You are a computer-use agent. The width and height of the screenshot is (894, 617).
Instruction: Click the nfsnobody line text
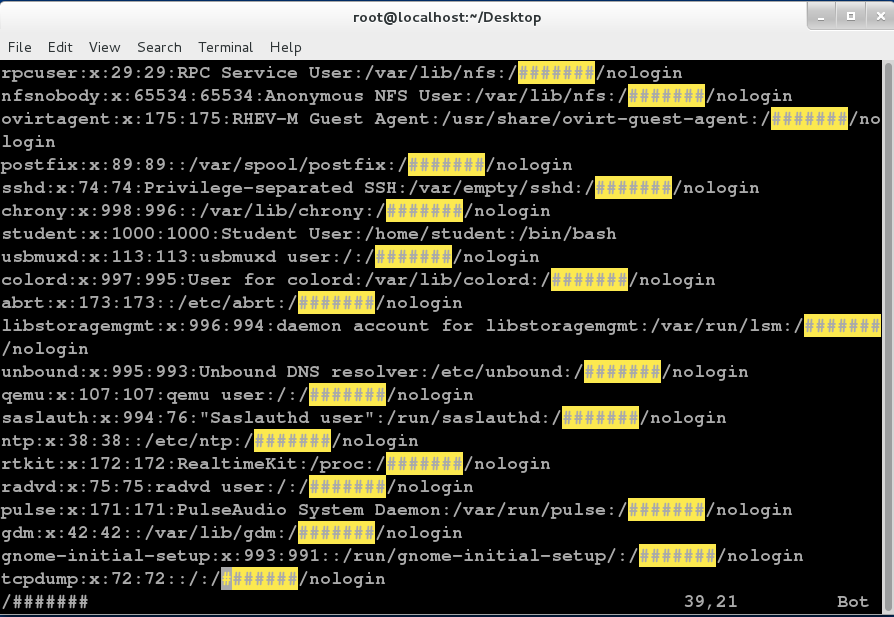point(396,96)
